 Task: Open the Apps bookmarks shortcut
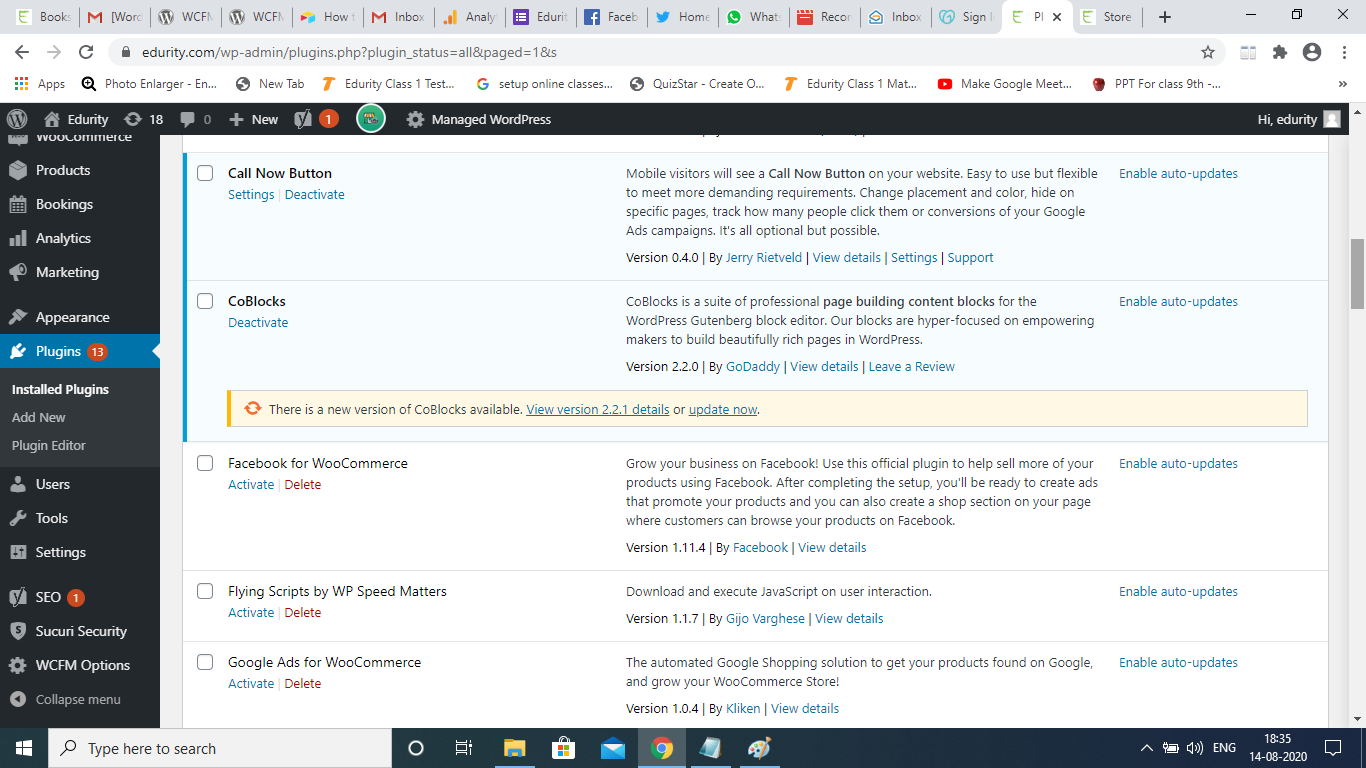(40, 84)
